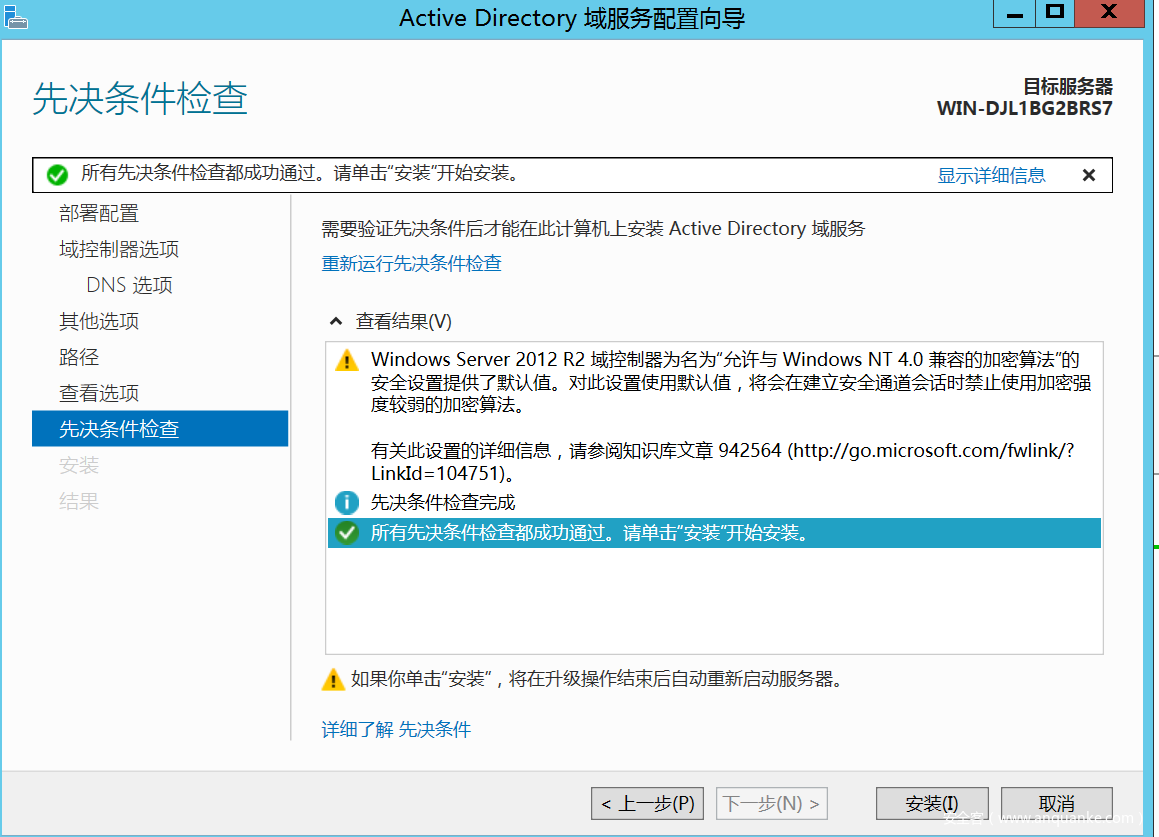This screenshot has width=1159, height=837.
Task: Open 详细了解 先决条件 help link
Action: pyautogui.click(x=396, y=730)
